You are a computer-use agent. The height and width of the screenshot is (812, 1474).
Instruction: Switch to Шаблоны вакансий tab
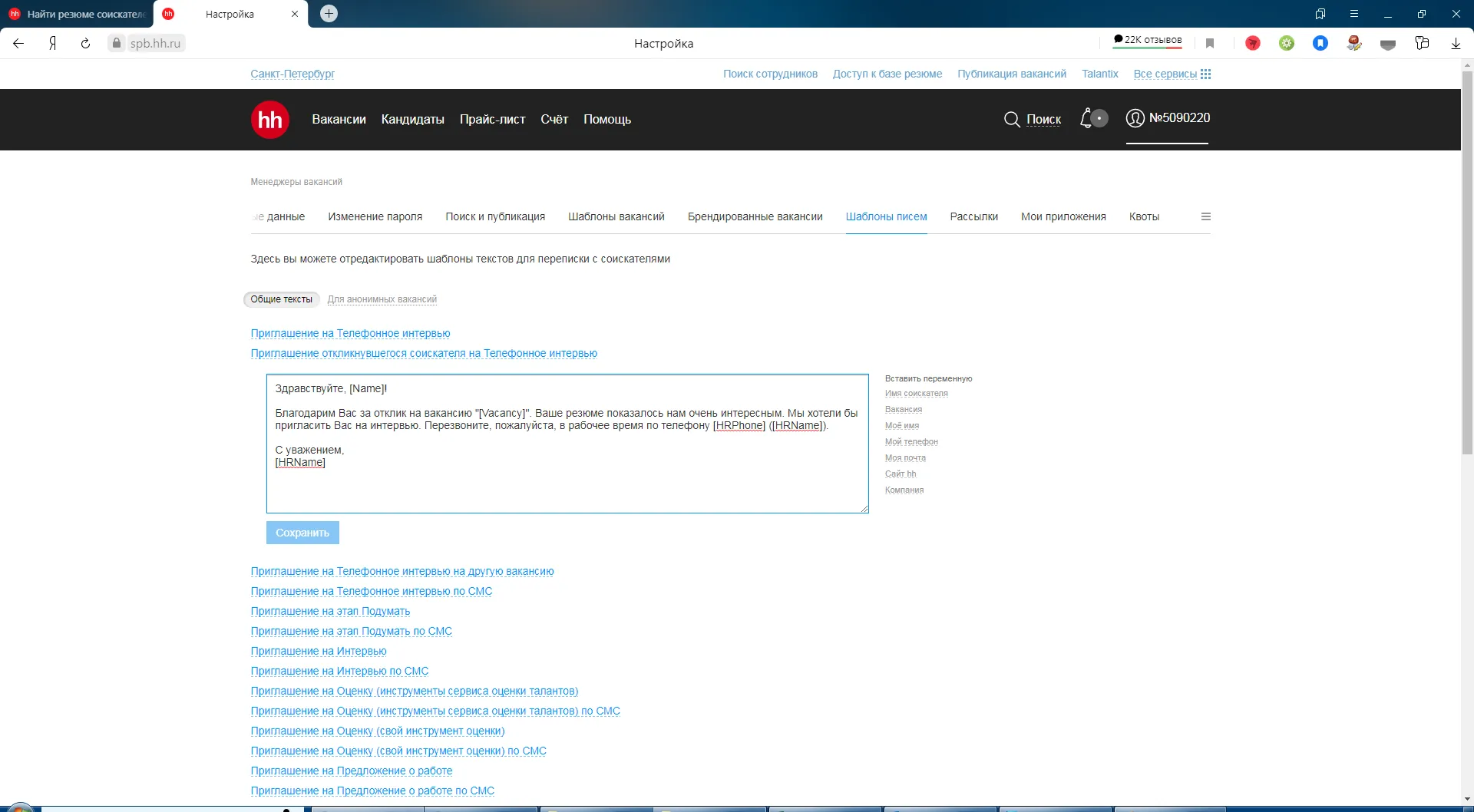tap(616, 216)
